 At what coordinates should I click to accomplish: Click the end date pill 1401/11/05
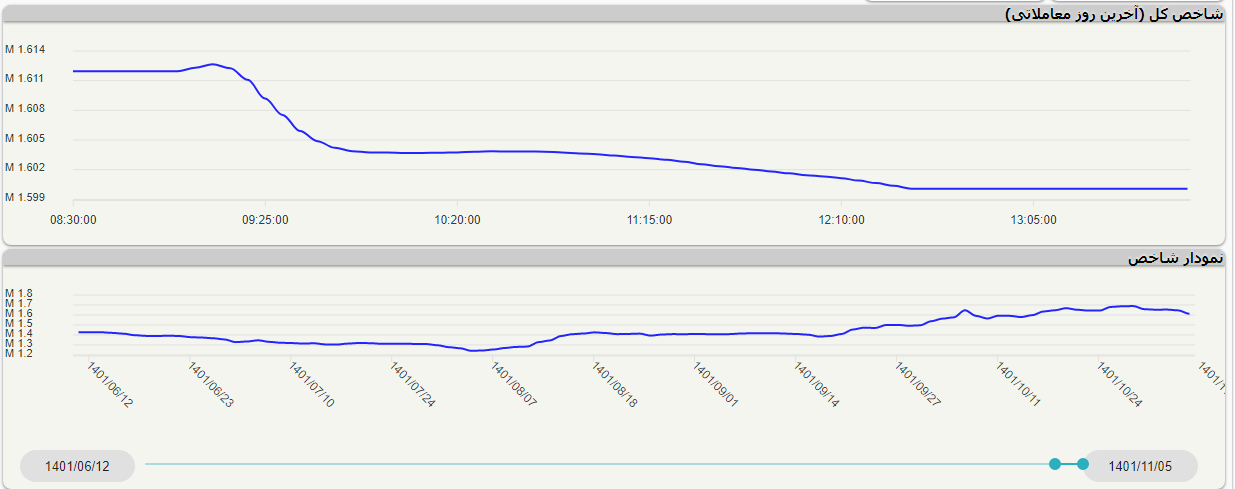1140,466
